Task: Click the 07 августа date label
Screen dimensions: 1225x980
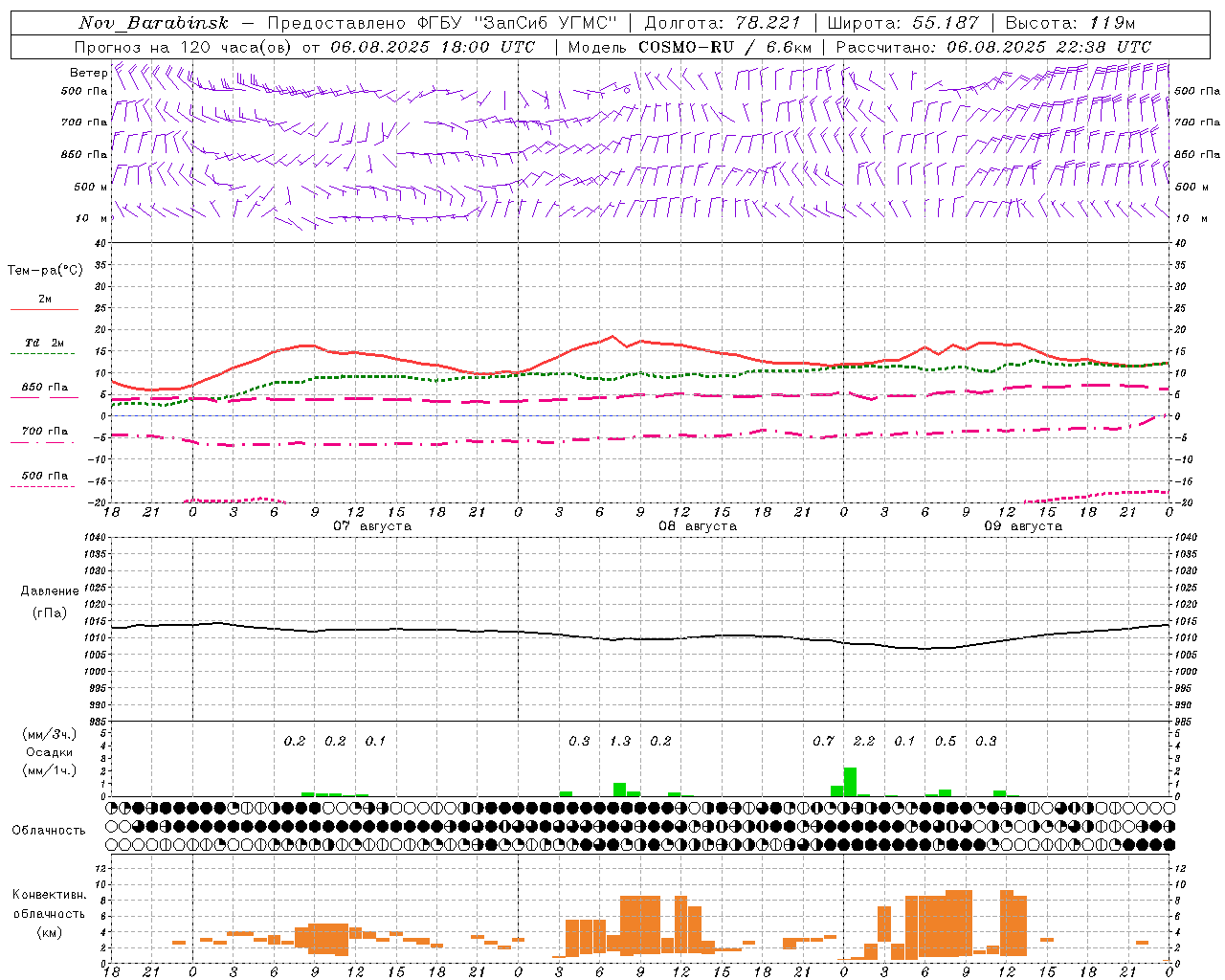Action: [x=372, y=526]
